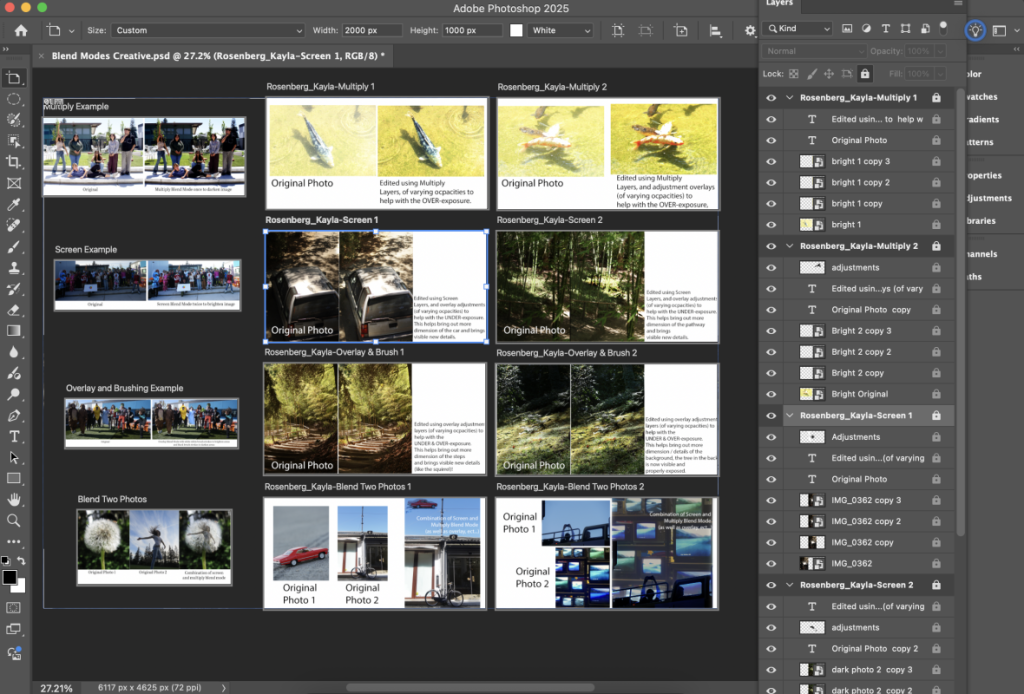Hide the Rosenberg_Kayla-Multiply 1 group
The width and height of the screenshot is (1024, 694).
pos(771,98)
